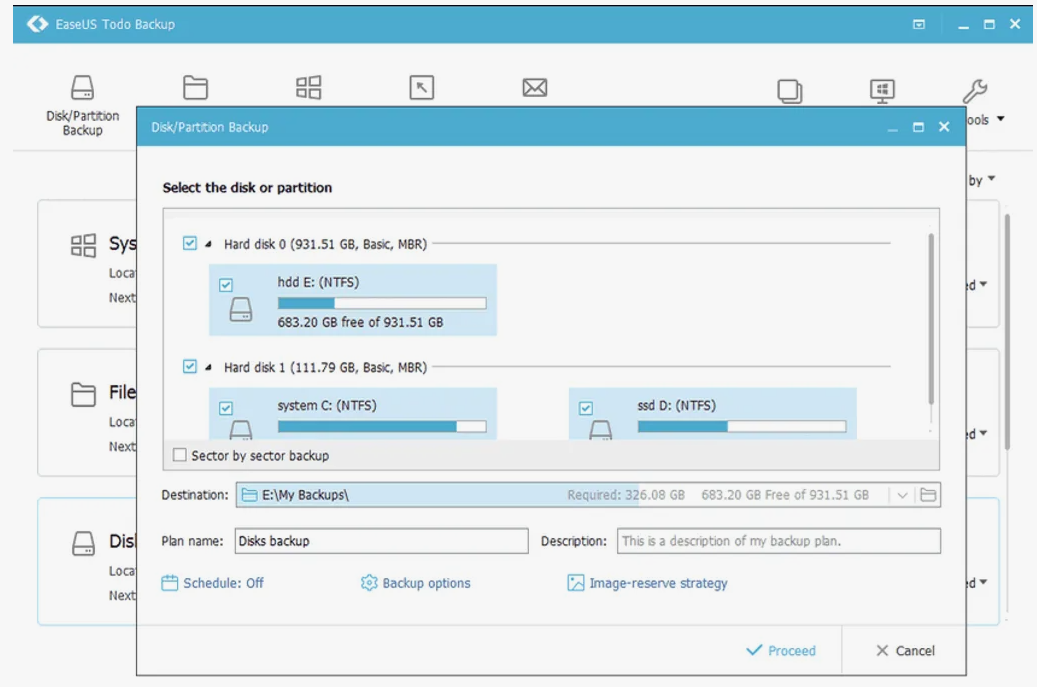The image size is (1037, 687).
Task: Click the Schedule calendar icon
Action: coord(169,583)
